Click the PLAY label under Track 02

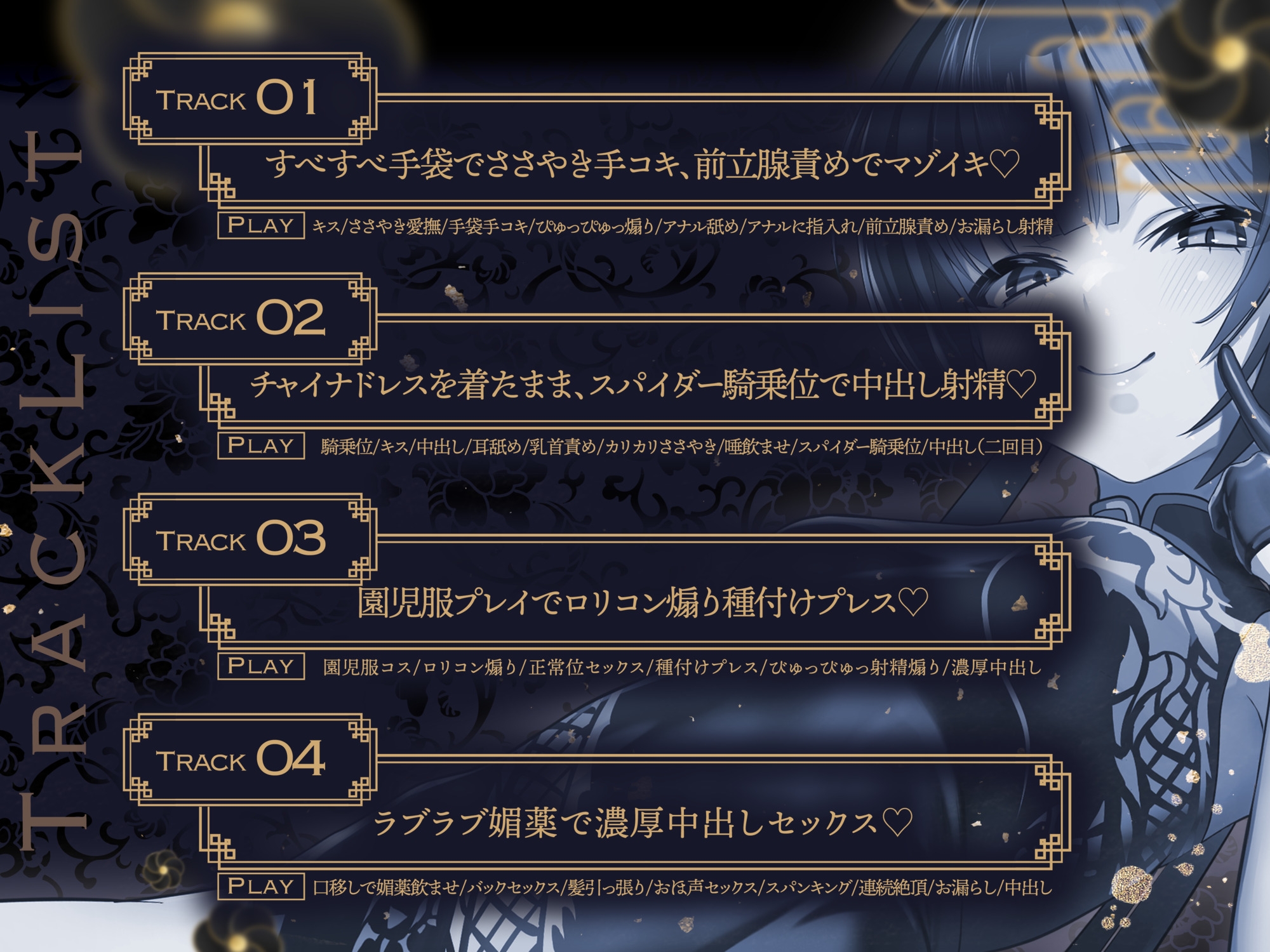(261, 446)
